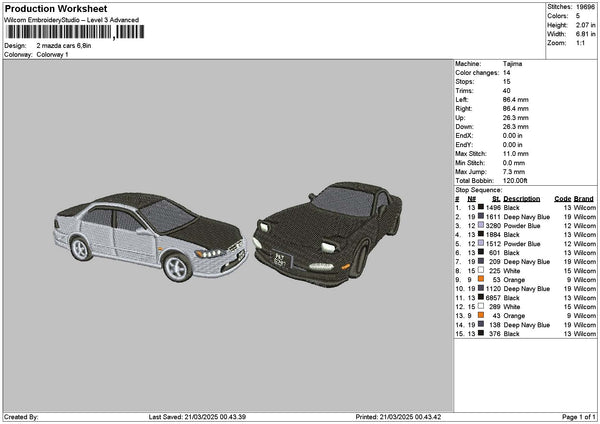This screenshot has height=424, width=600.
Task: Click the barcode under the worksheet title
Action: pos(74,33)
